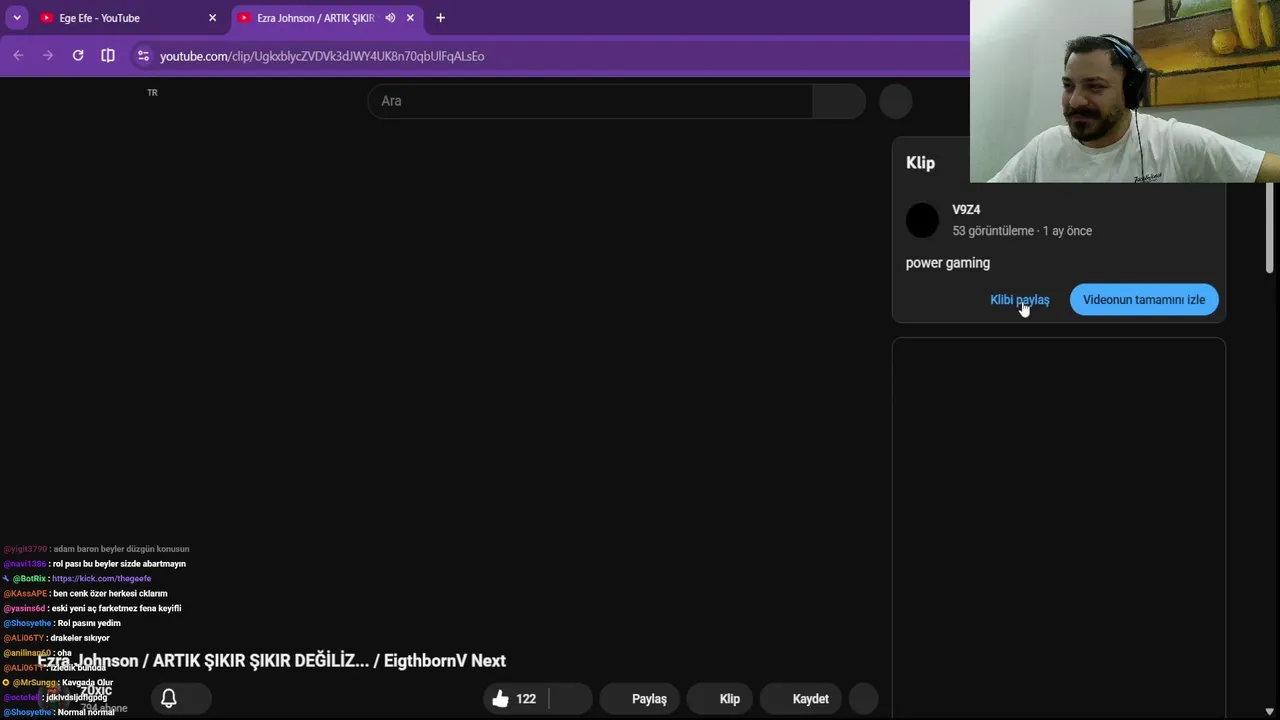View site information icon in address bar
The image size is (1280, 720).
pyautogui.click(x=143, y=56)
